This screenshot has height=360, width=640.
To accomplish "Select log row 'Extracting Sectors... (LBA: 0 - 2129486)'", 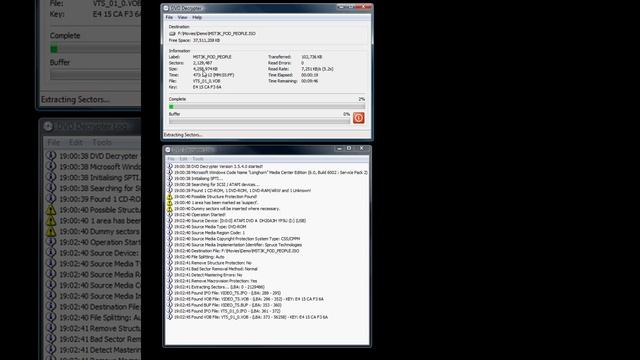I will pyautogui.click(x=219, y=287).
